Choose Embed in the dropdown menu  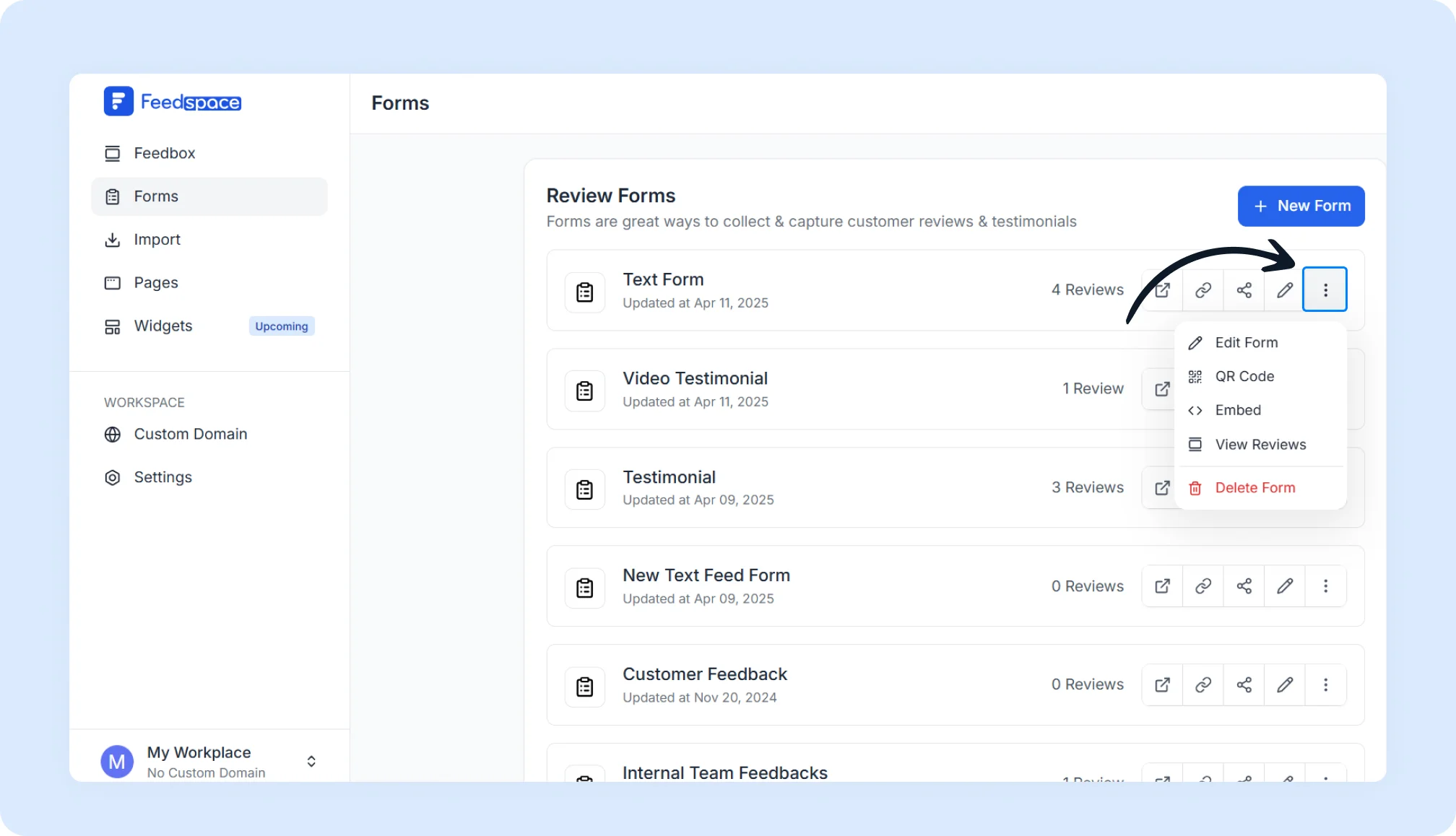(1237, 411)
